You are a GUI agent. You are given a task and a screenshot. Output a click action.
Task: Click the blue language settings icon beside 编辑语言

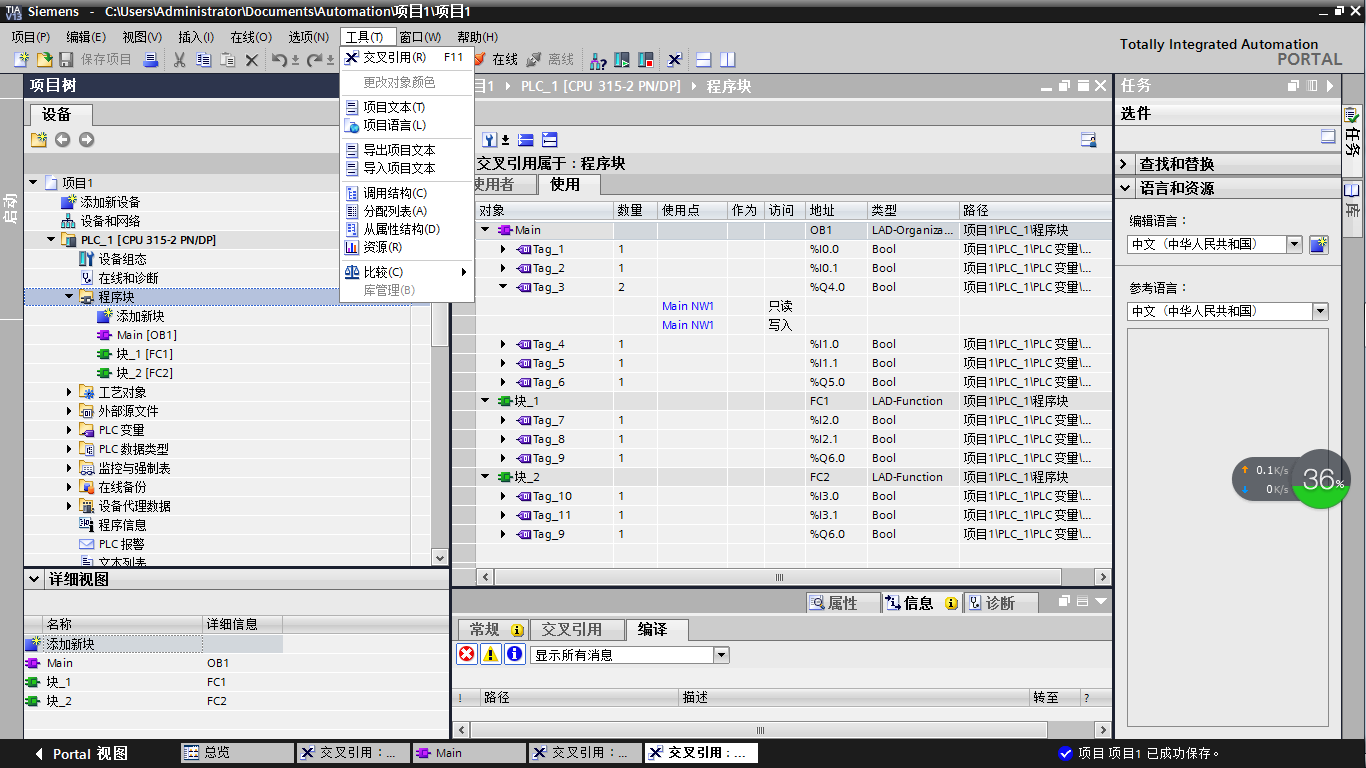pos(1319,245)
